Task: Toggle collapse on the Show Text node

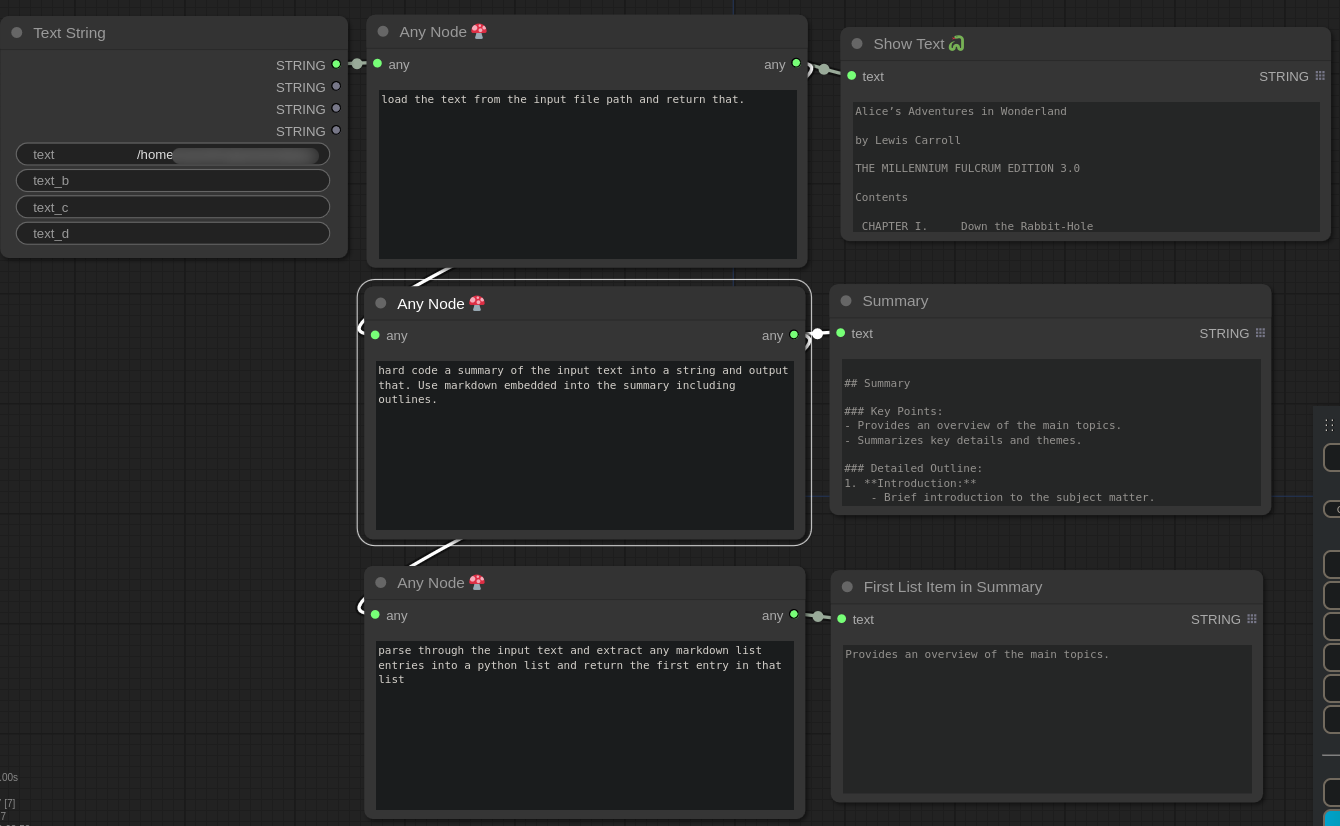Action: [x=857, y=43]
